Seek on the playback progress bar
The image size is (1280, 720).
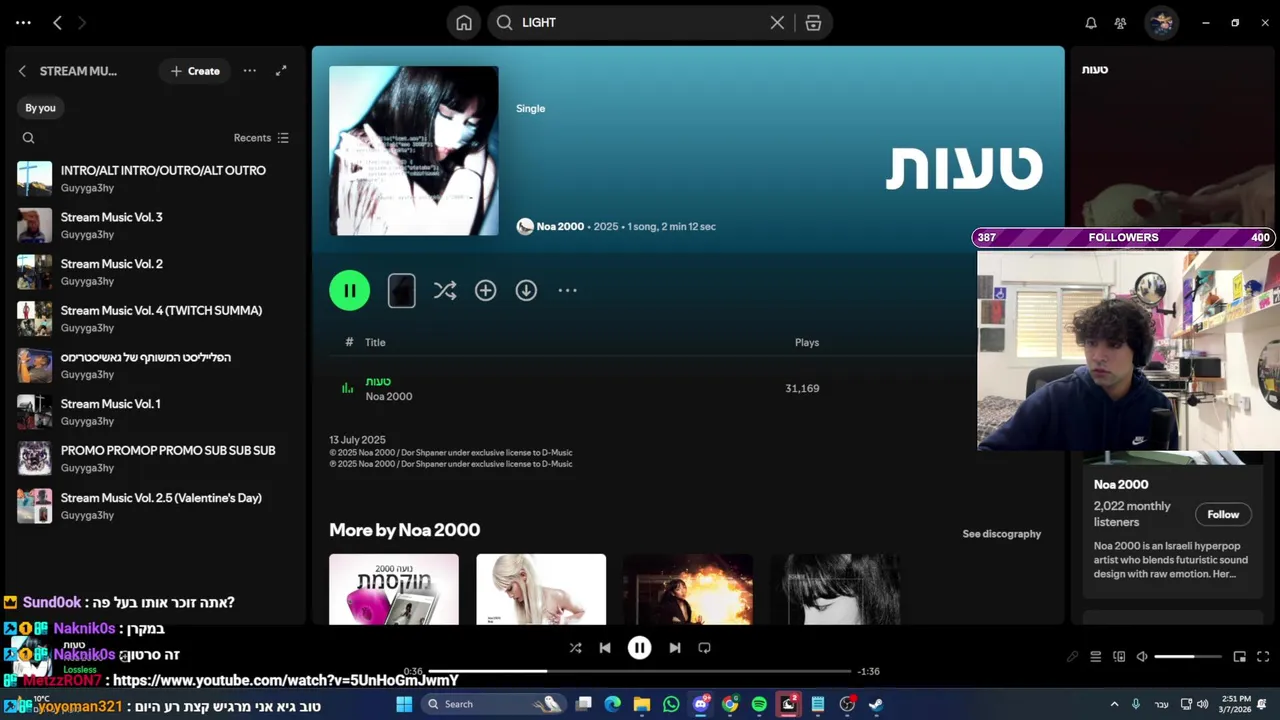point(640,671)
